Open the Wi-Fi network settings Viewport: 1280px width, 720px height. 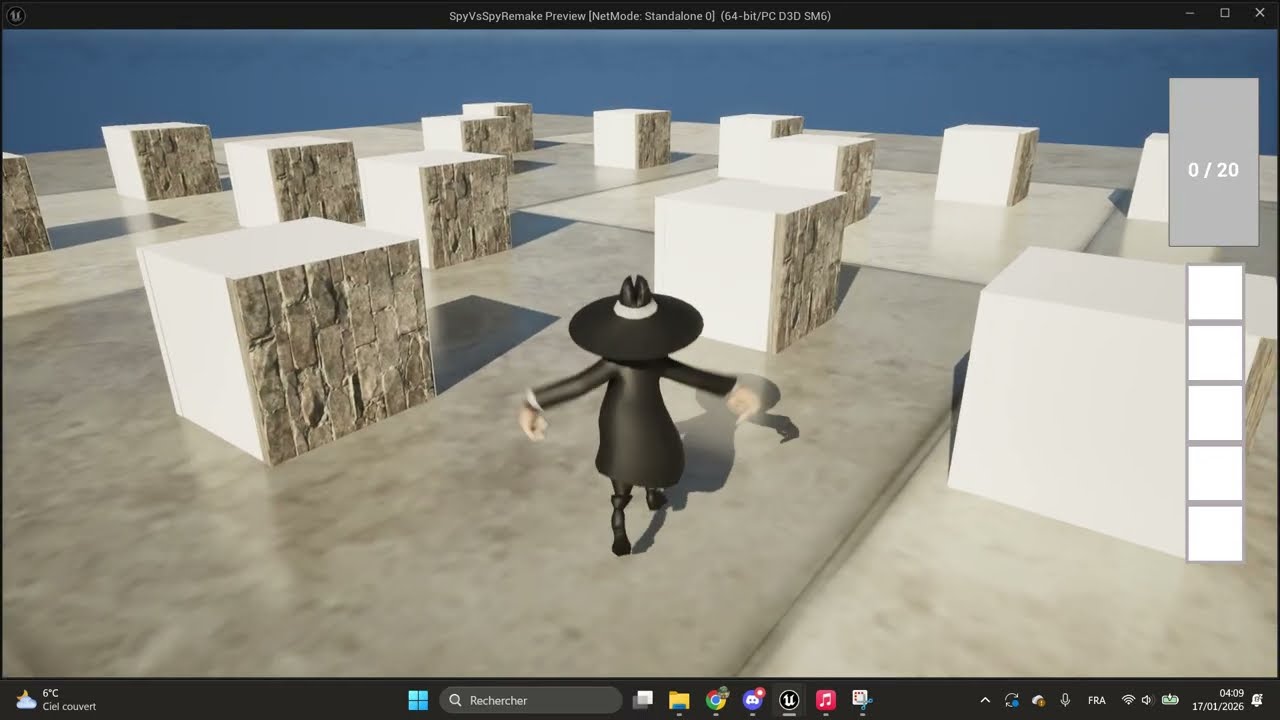click(1128, 700)
